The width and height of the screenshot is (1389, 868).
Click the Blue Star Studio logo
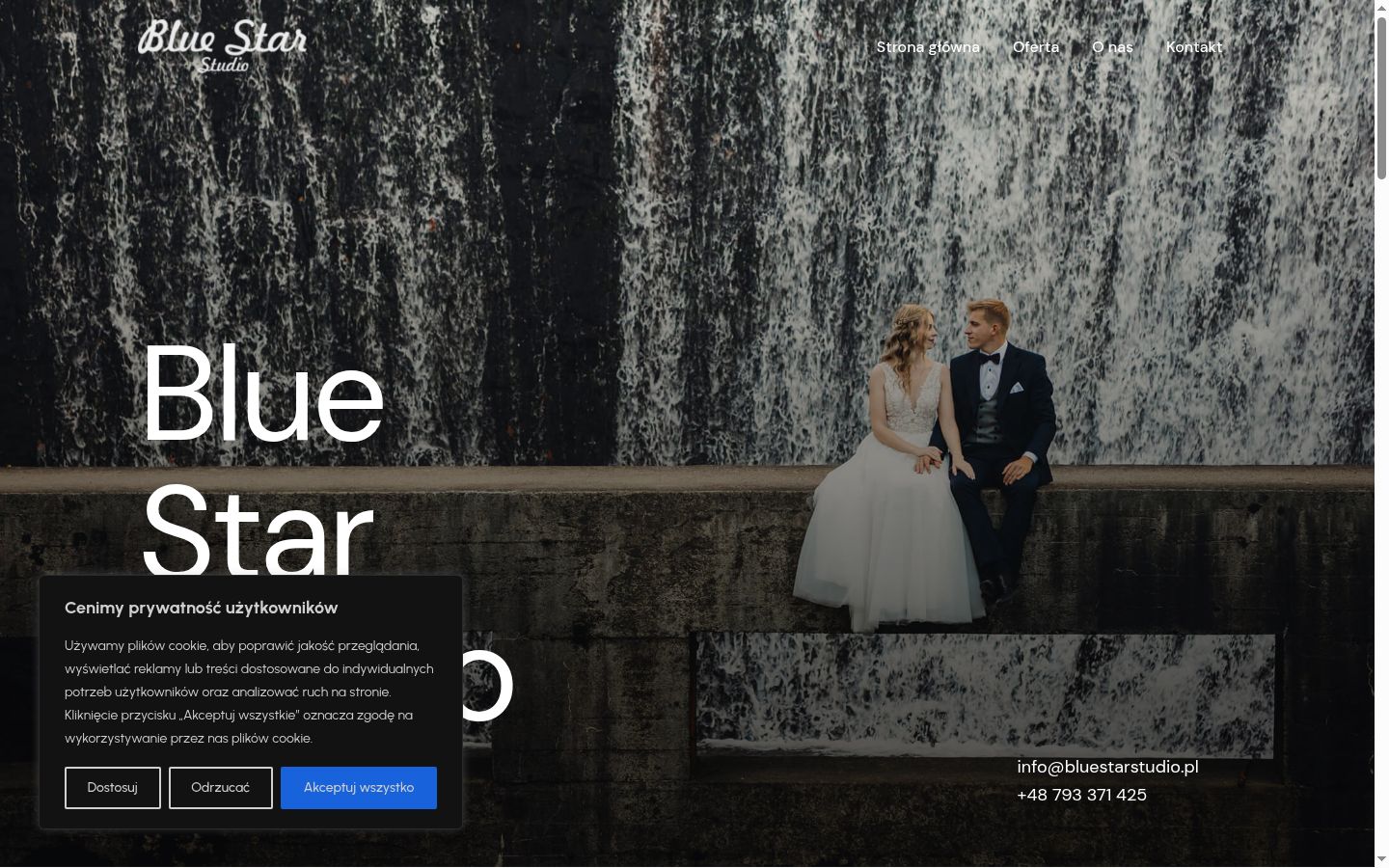223,46
